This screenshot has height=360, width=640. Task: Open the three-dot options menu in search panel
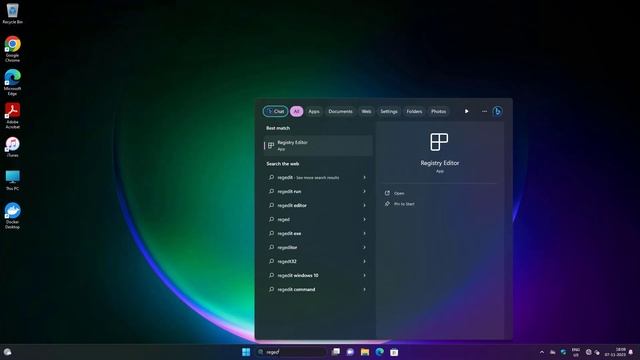(x=484, y=111)
